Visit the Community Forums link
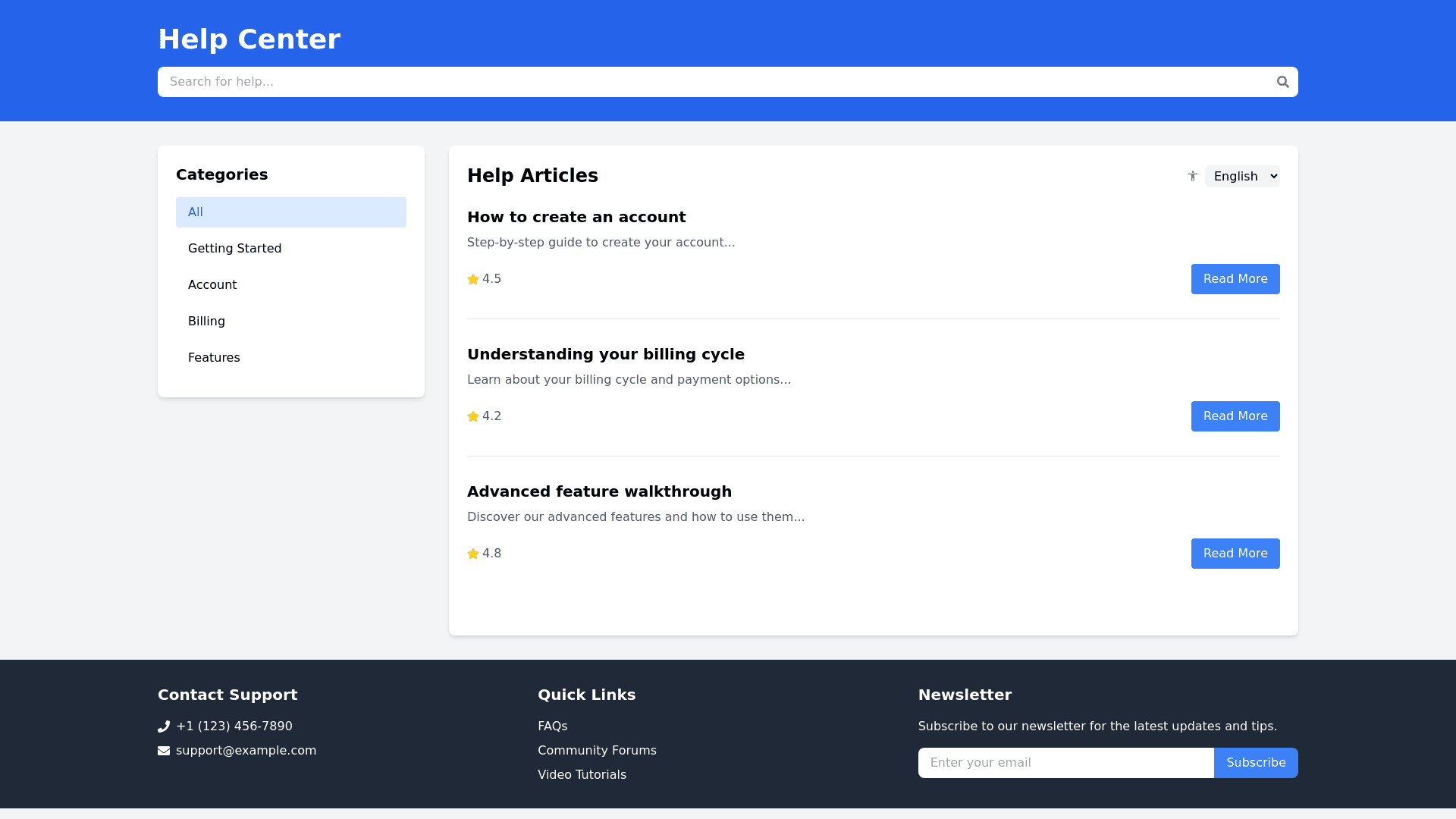Screen dimensions: 1456x819 click(x=597, y=751)
